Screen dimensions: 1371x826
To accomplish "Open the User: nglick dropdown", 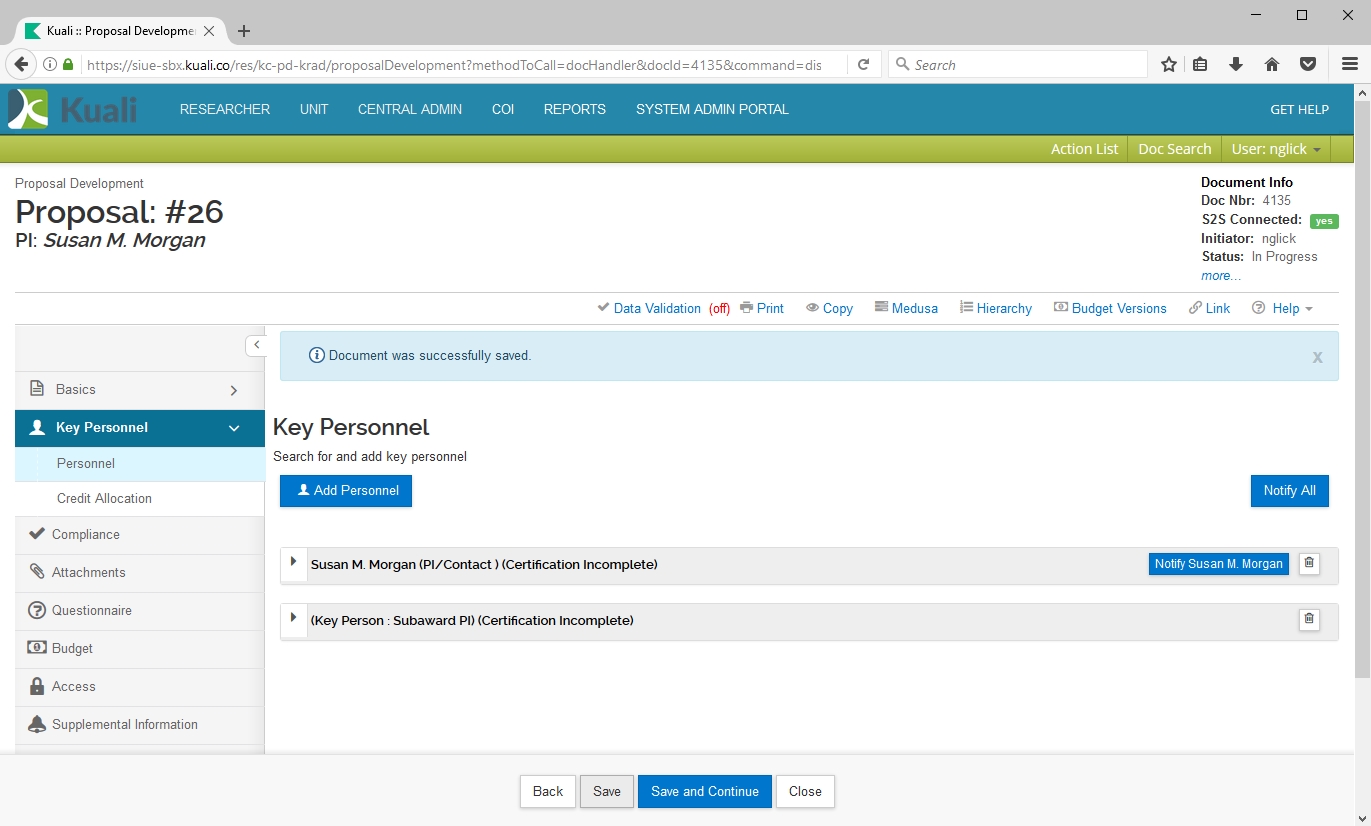I will click(1275, 149).
